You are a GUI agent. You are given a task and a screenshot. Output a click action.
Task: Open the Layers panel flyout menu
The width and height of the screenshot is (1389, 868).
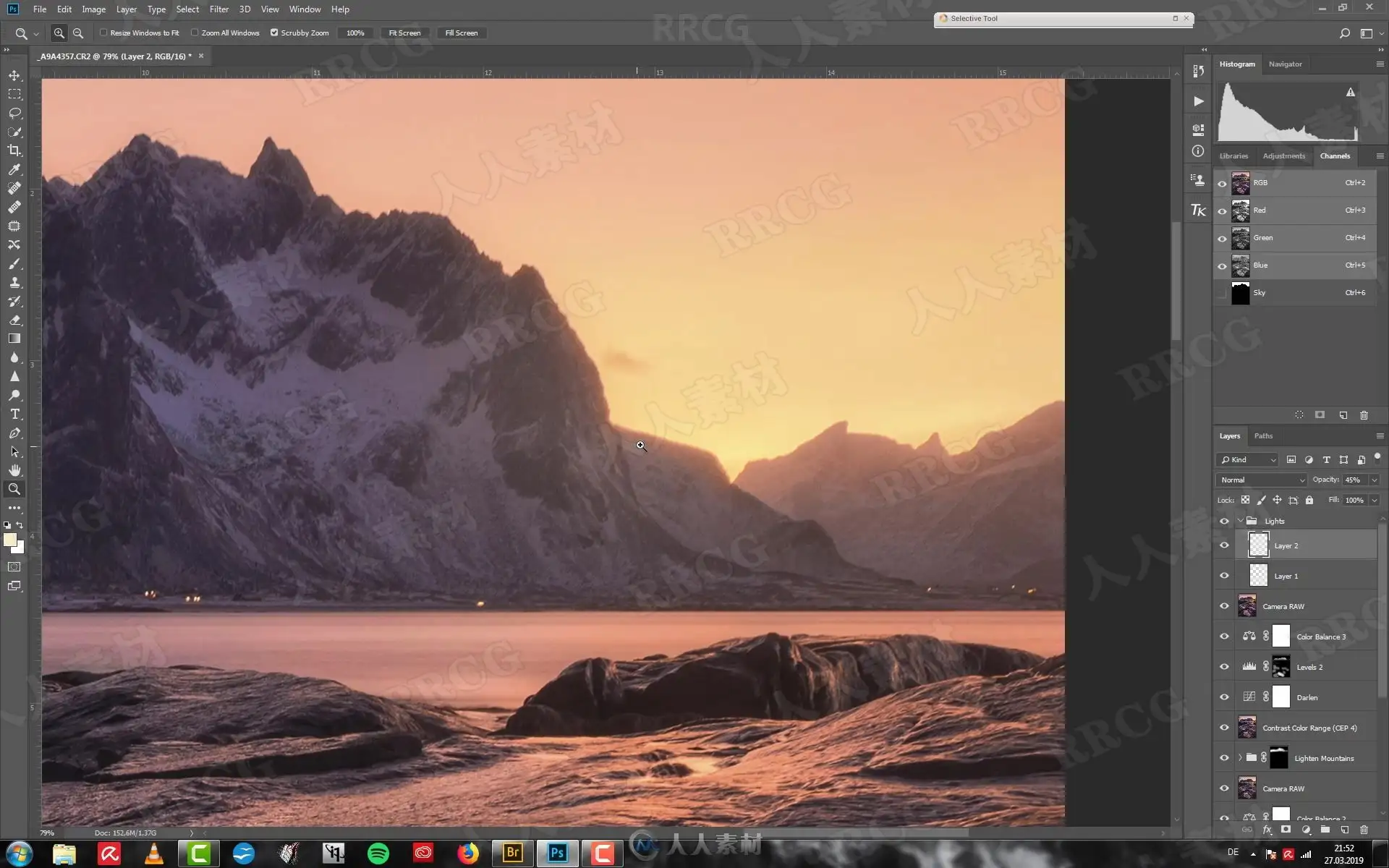click(1380, 435)
